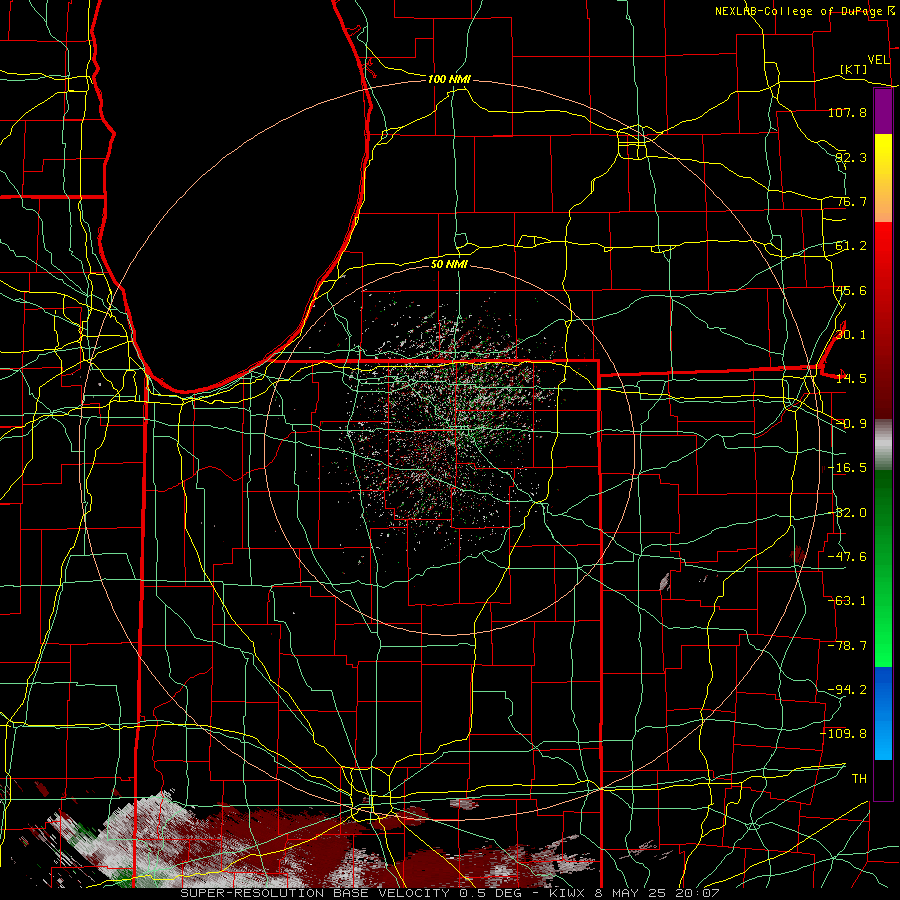Click the TH label on the scale

click(x=859, y=779)
